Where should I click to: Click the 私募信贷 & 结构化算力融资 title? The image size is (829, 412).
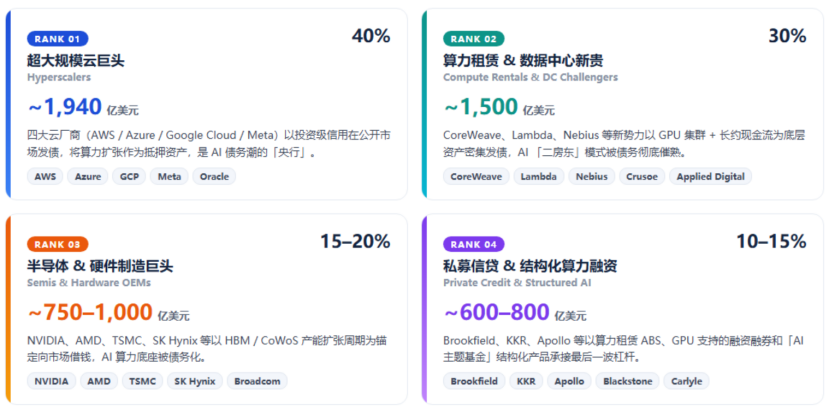(530, 266)
